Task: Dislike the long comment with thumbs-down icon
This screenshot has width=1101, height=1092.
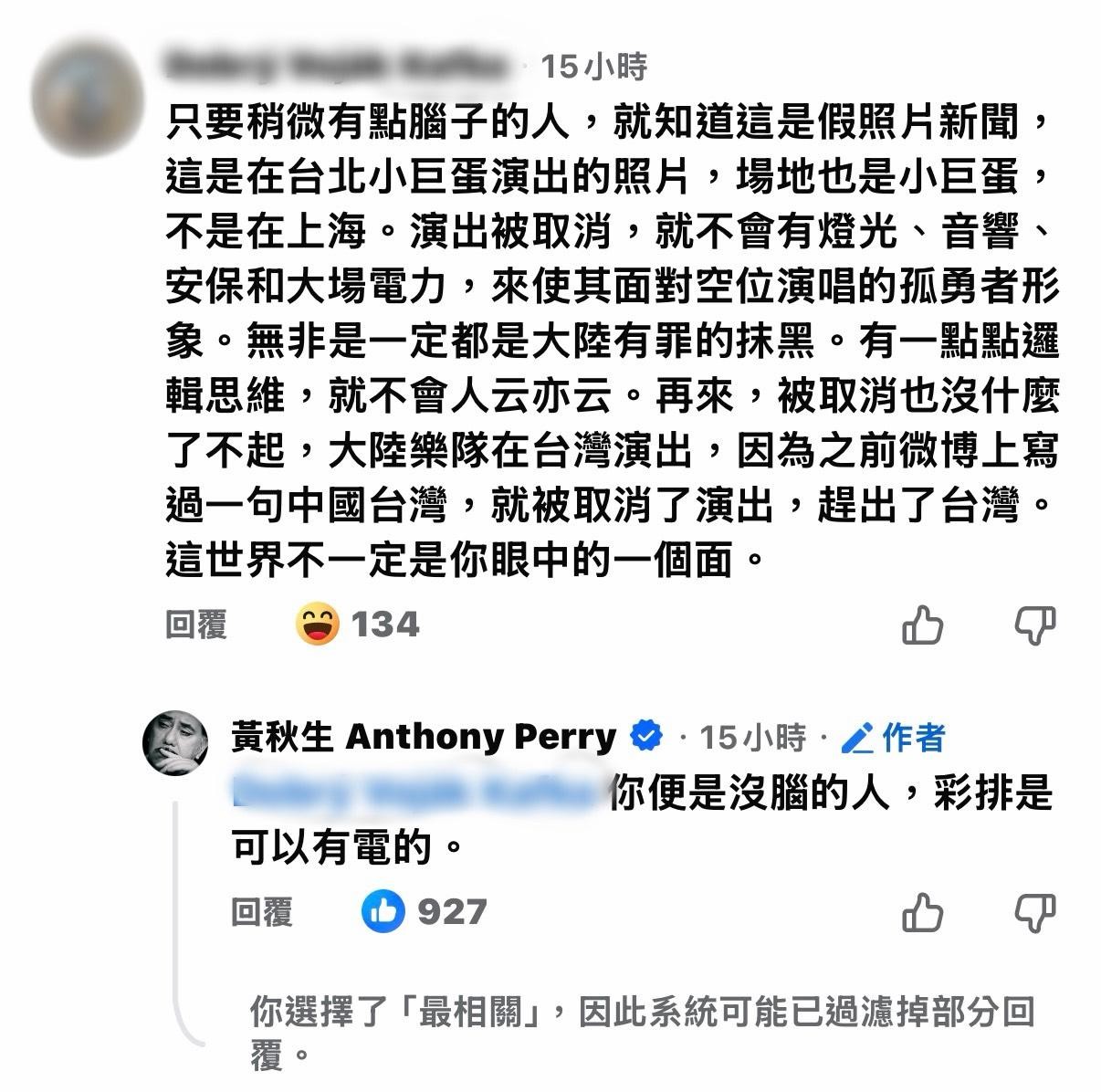Action: click(1035, 625)
